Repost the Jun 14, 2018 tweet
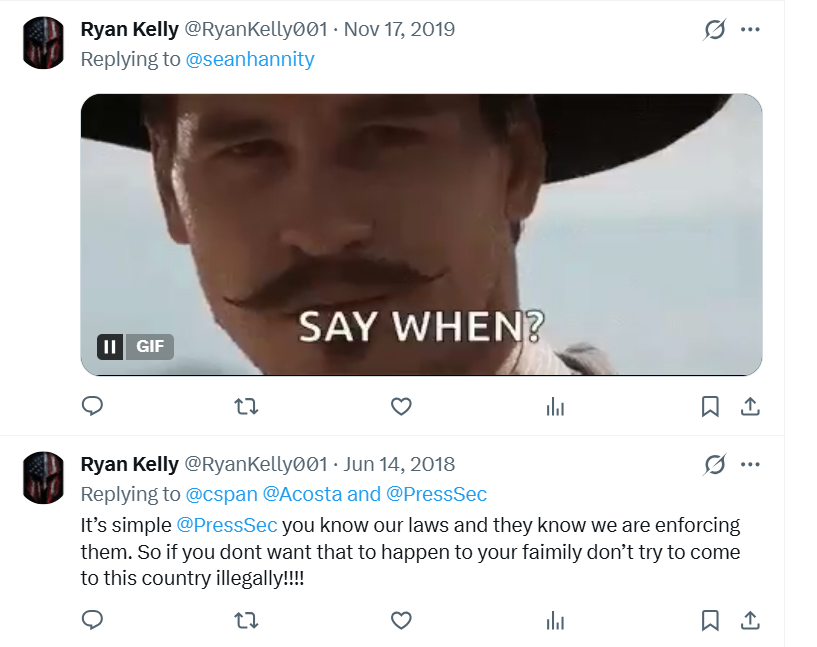 245,621
